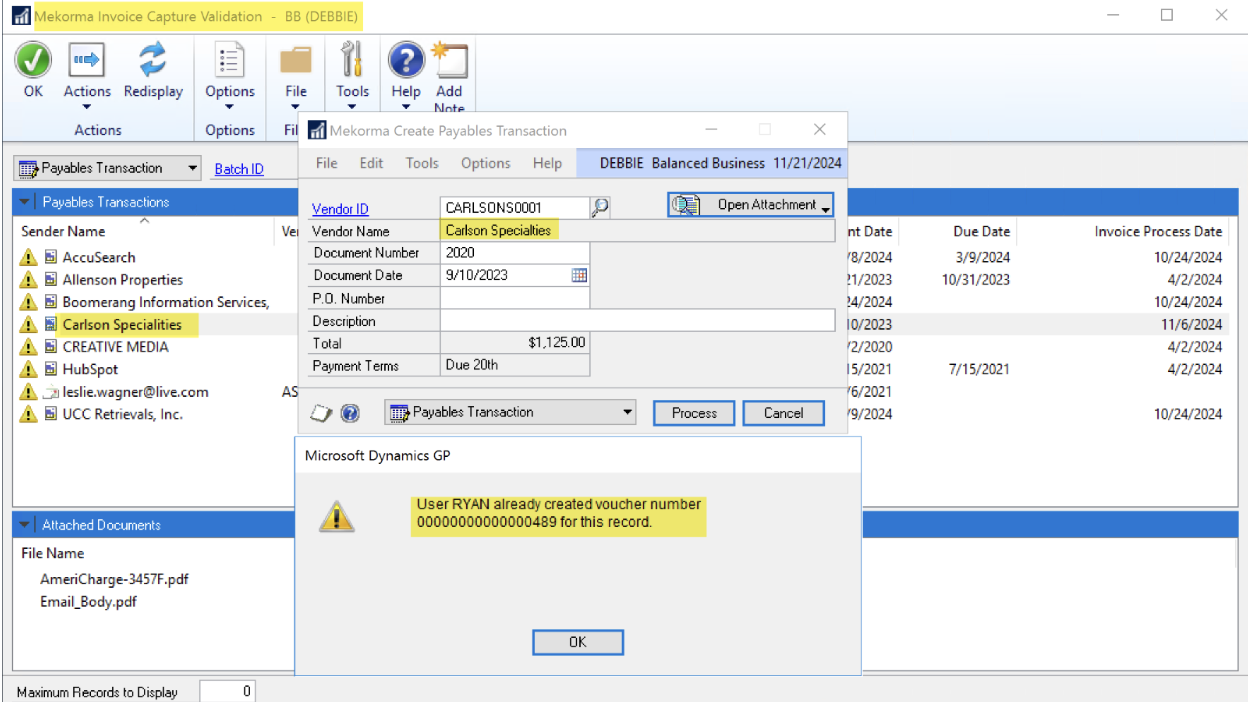The image size is (1248, 702).
Task: Select the AccuSearch sender row
Action: [99, 257]
